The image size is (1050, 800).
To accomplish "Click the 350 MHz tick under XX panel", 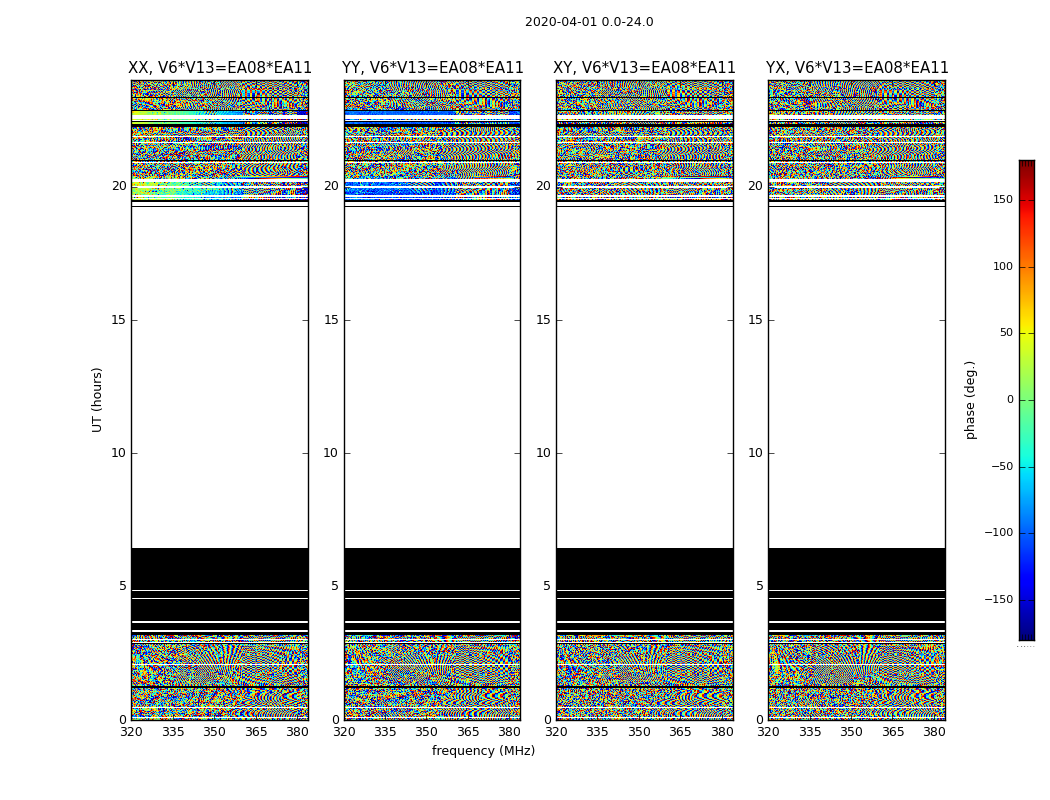I will [214, 732].
